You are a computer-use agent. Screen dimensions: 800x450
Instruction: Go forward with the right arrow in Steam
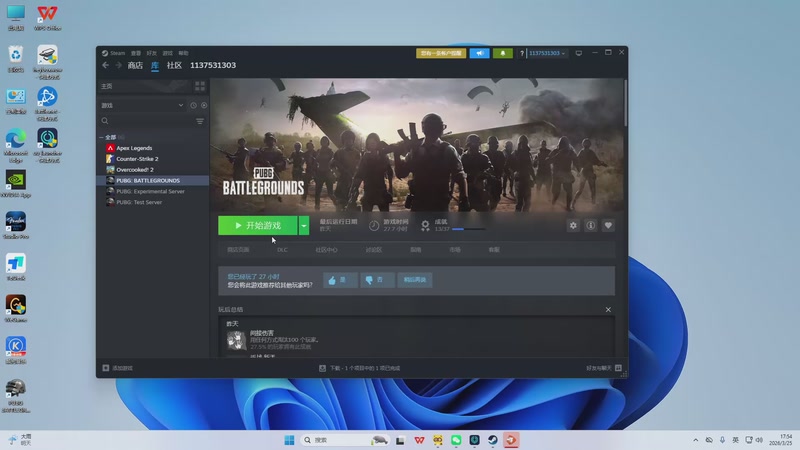point(118,65)
